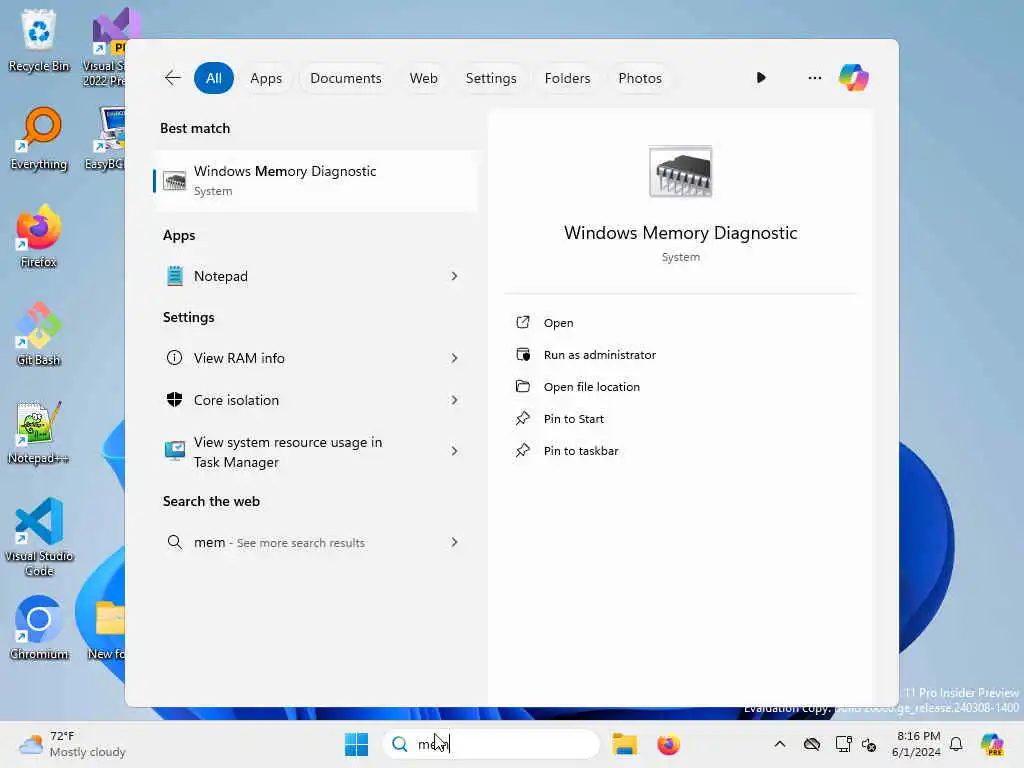Click the taskbar search magnifier icon
The width and height of the screenshot is (1024, 768).
[x=400, y=744]
